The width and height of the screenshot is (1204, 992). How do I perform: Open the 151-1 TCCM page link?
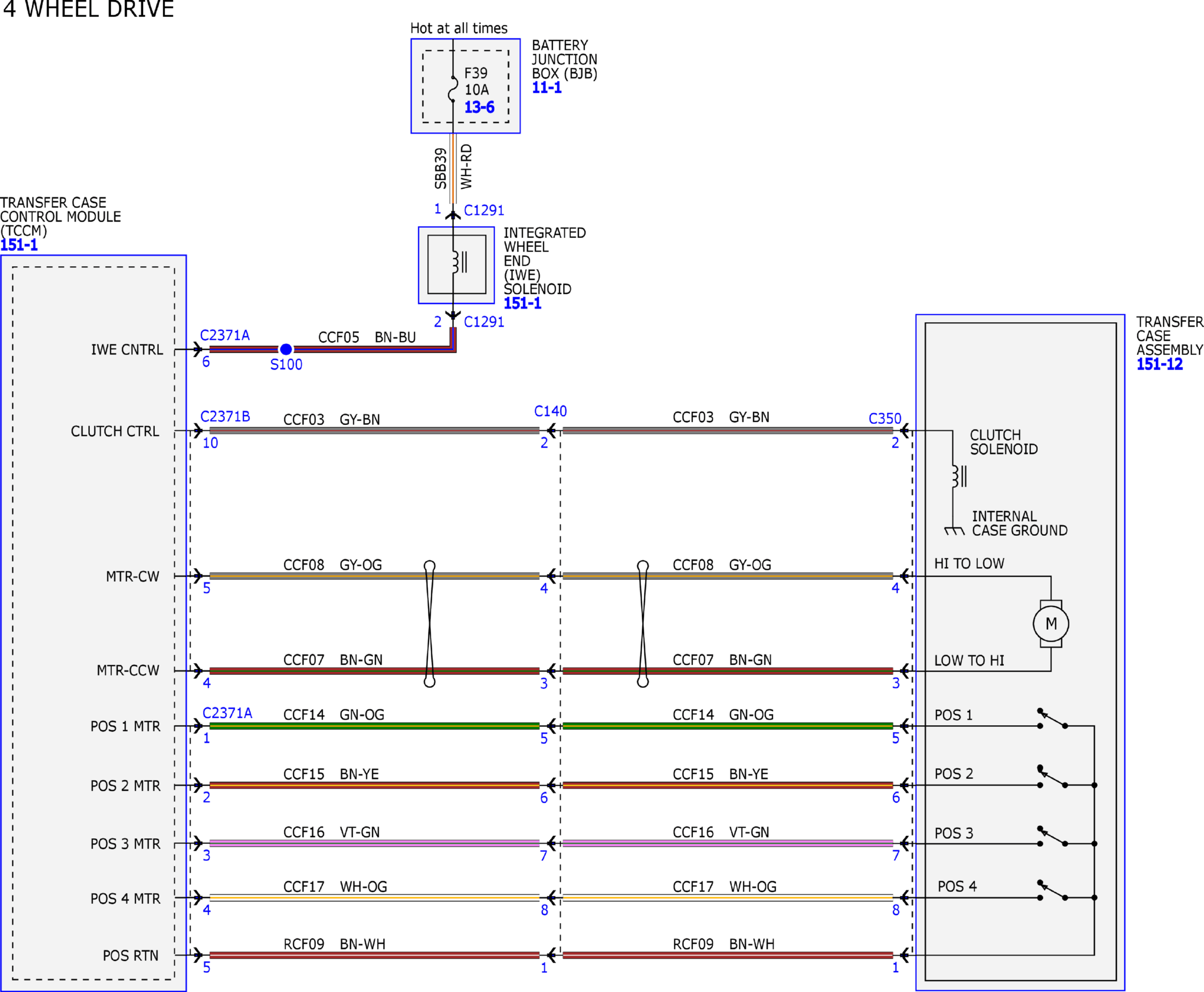coord(19,245)
